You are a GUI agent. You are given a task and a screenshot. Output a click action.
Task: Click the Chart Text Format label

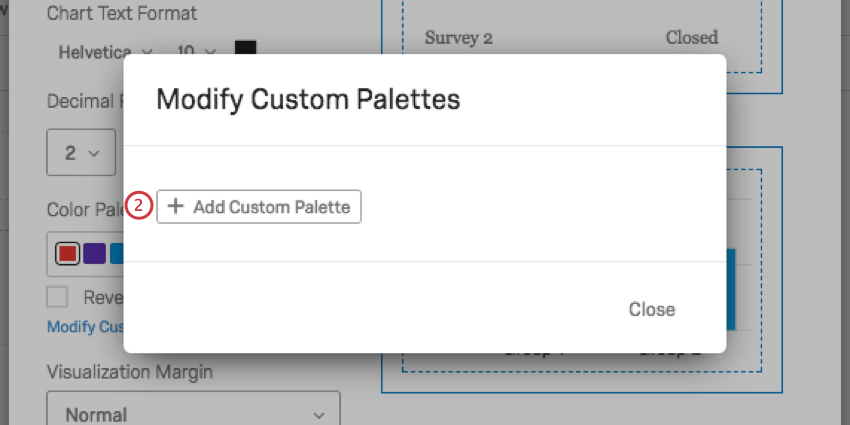coord(122,14)
